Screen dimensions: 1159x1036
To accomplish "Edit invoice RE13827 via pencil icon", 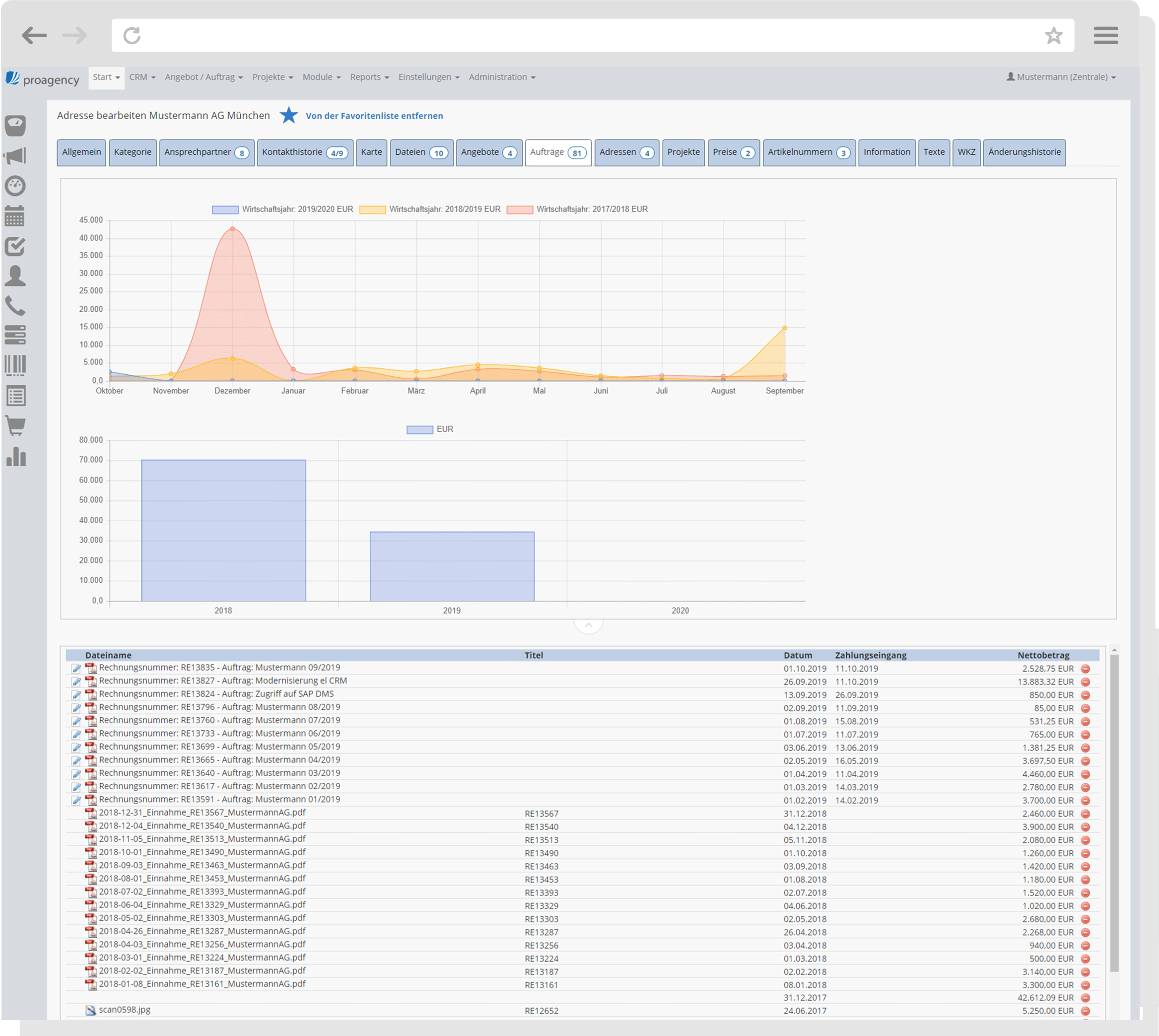I will (x=76, y=682).
